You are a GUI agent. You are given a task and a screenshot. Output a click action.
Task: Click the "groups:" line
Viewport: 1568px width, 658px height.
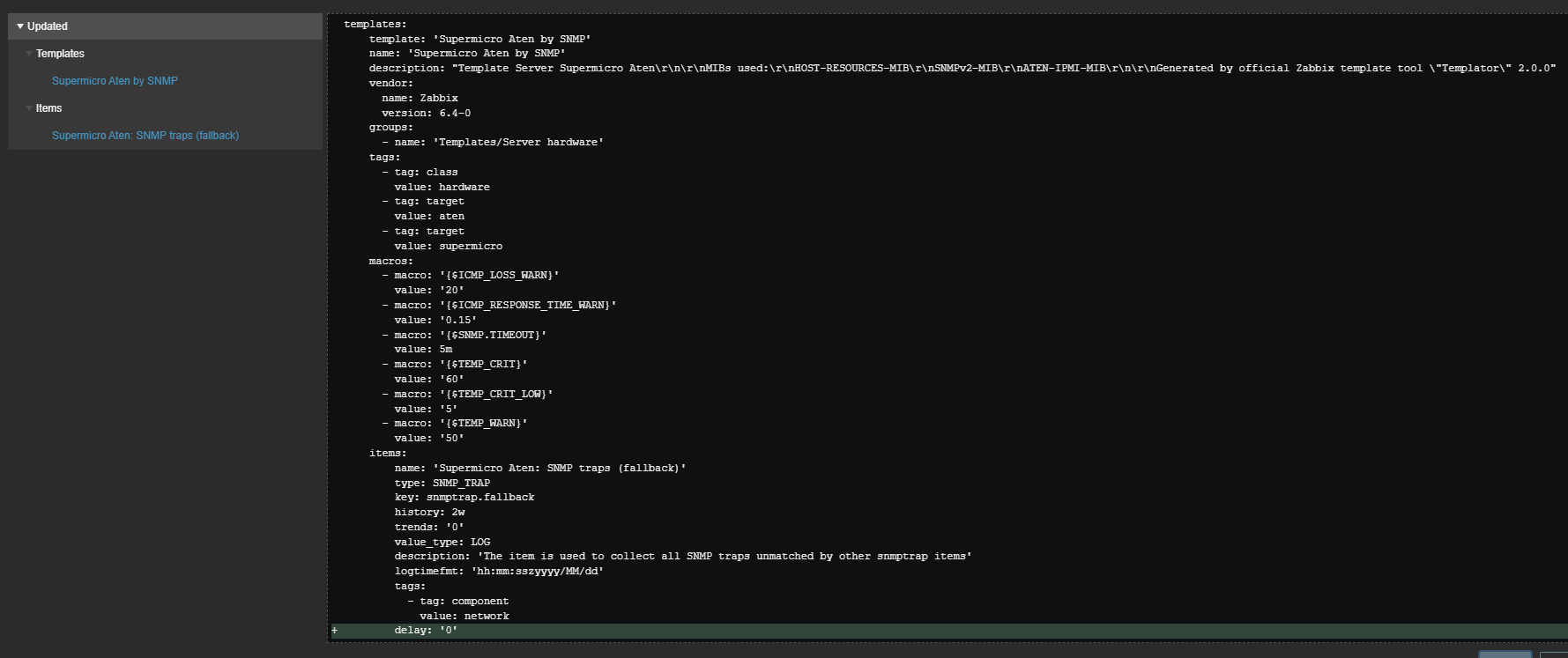[390, 128]
